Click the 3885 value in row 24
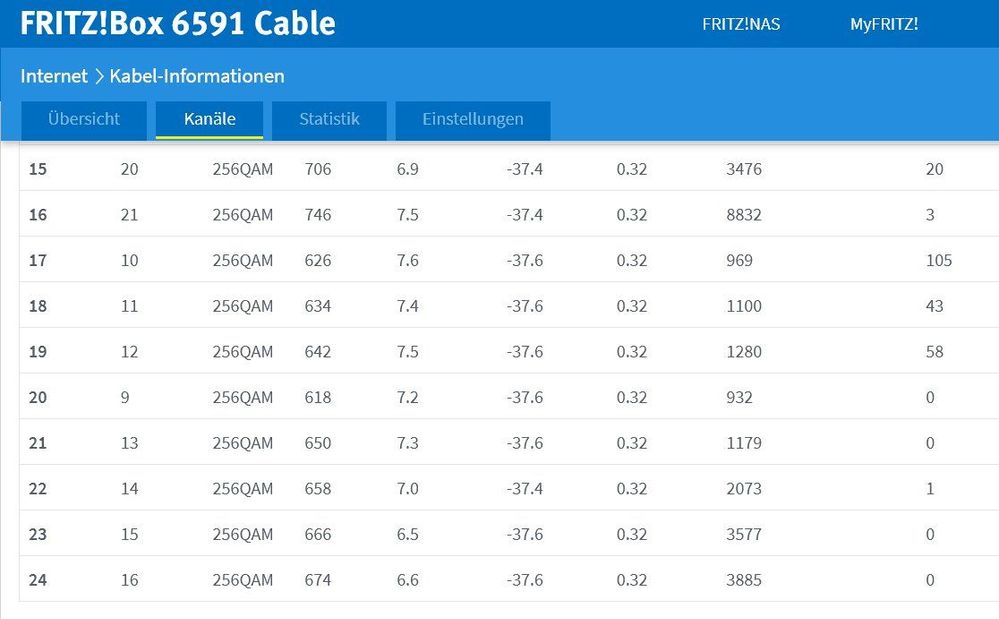This screenshot has width=999, height=619. [x=744, y=580]
